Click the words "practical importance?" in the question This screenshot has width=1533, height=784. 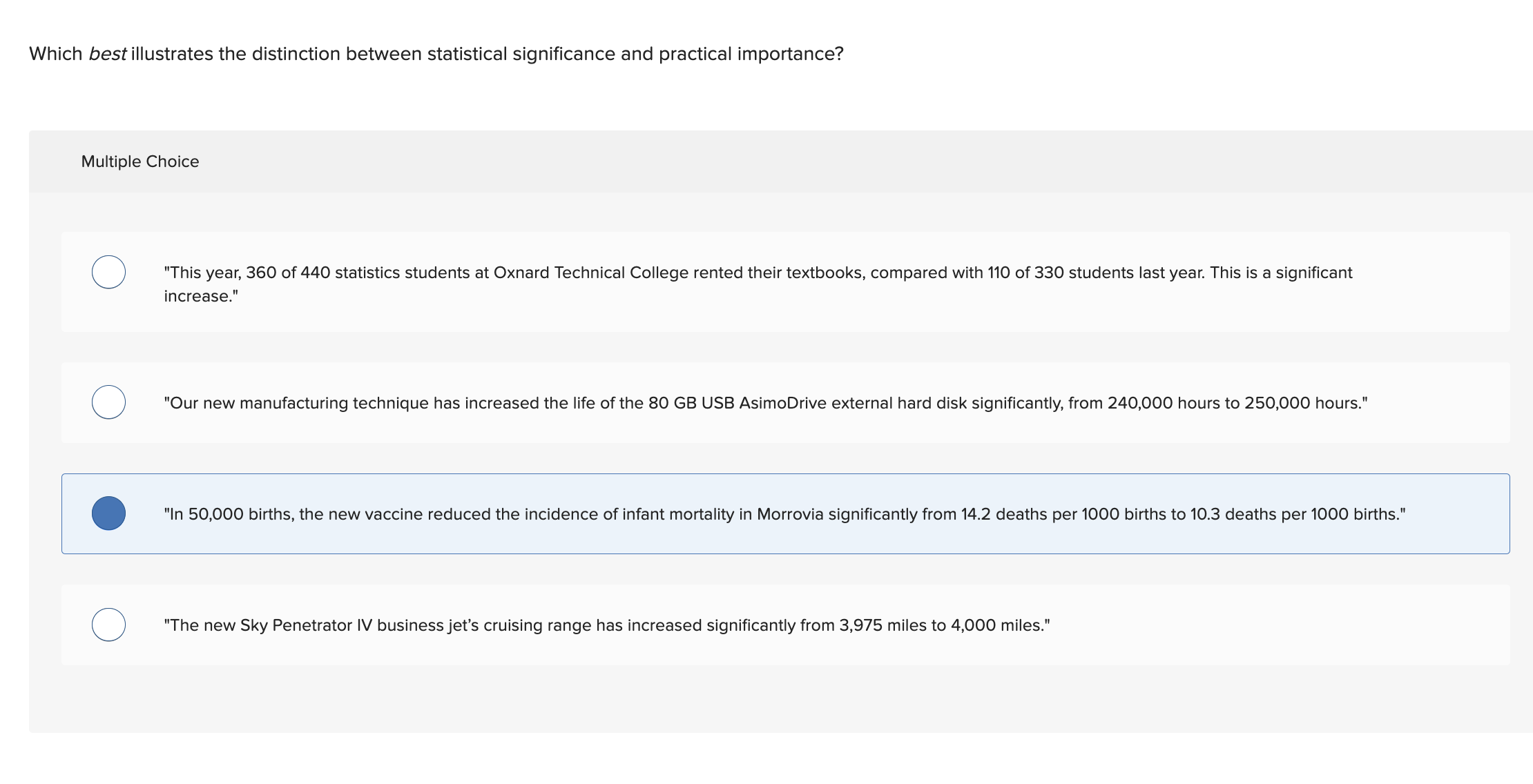(x=751, y=54)
